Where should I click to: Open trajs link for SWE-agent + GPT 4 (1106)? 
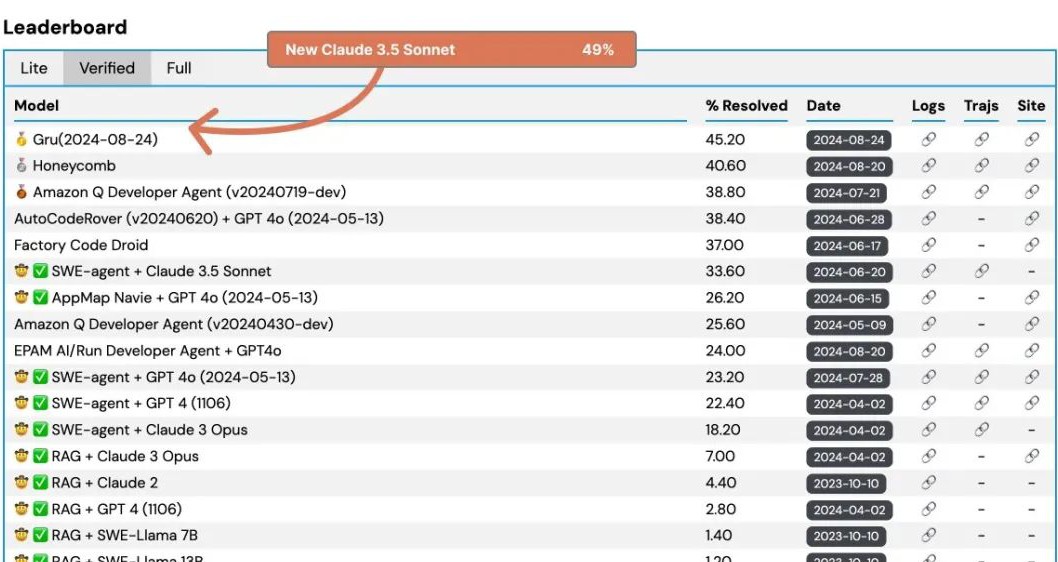982,403
